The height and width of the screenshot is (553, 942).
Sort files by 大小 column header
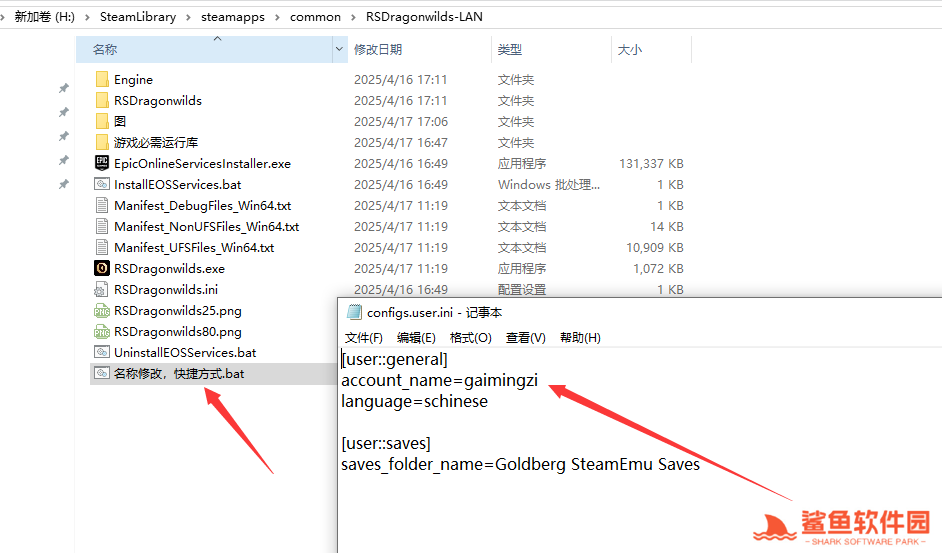630,49
